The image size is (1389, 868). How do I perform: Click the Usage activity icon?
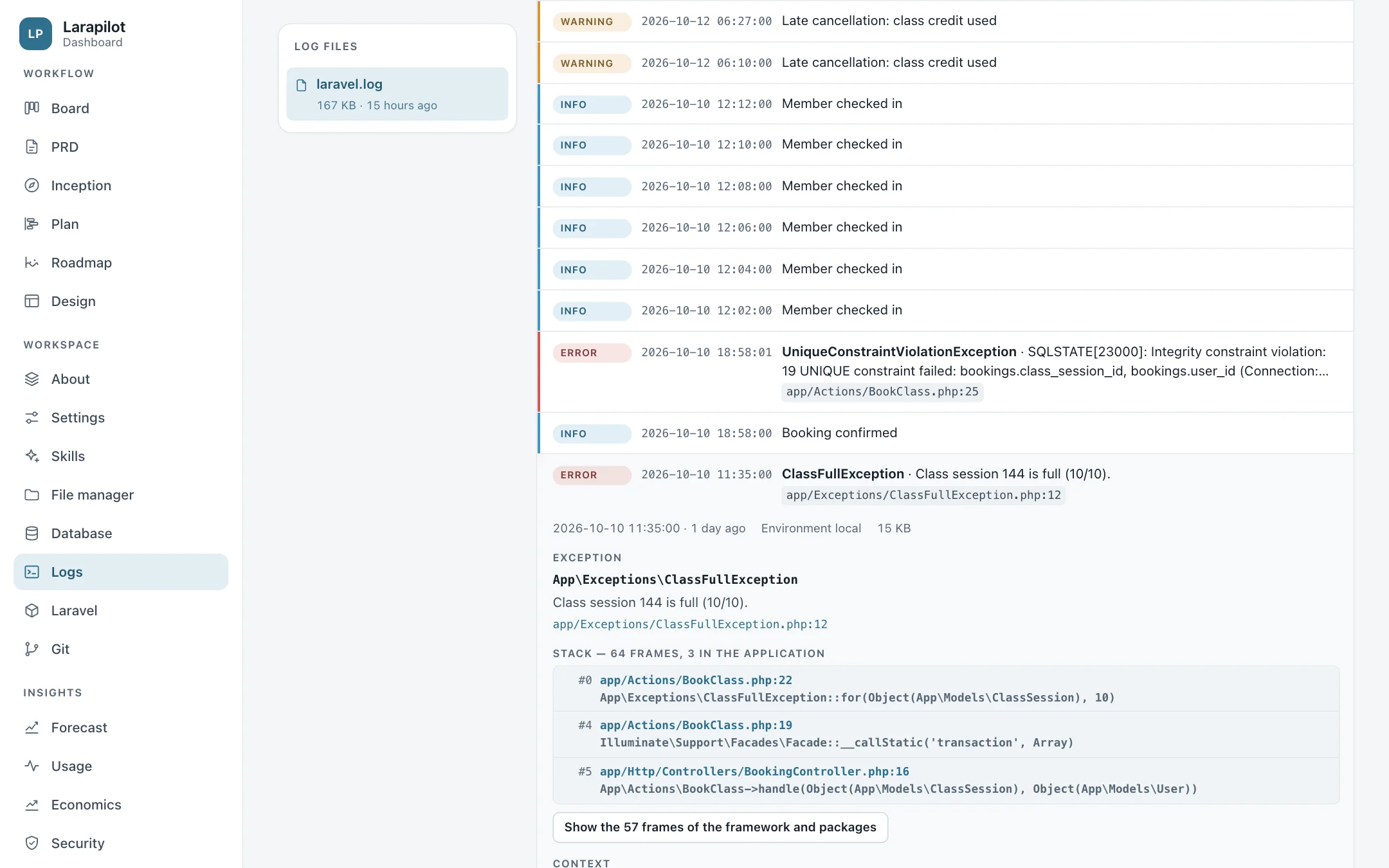click(32, 766)
